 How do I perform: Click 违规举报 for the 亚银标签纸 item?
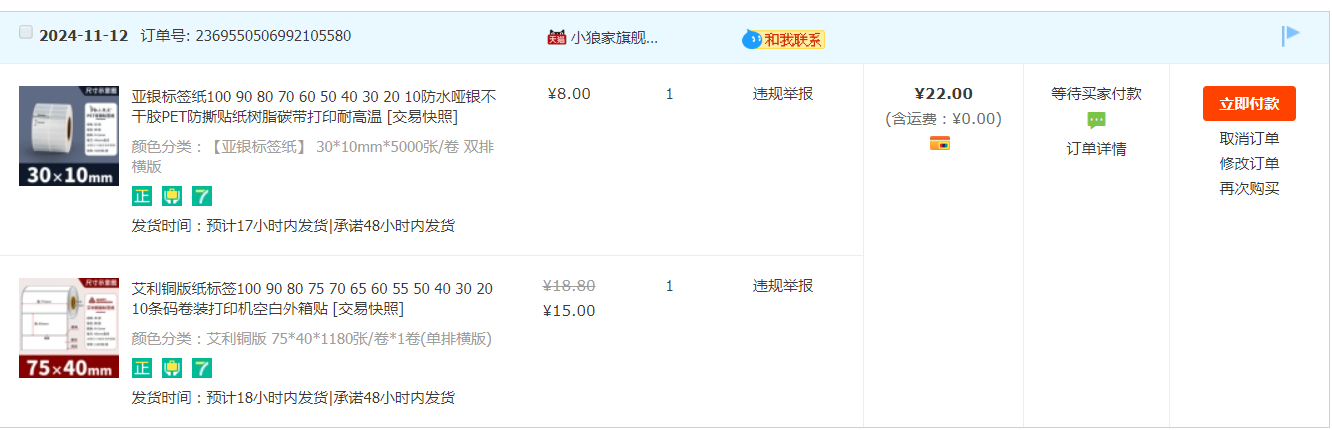click(x=783, y=94)
